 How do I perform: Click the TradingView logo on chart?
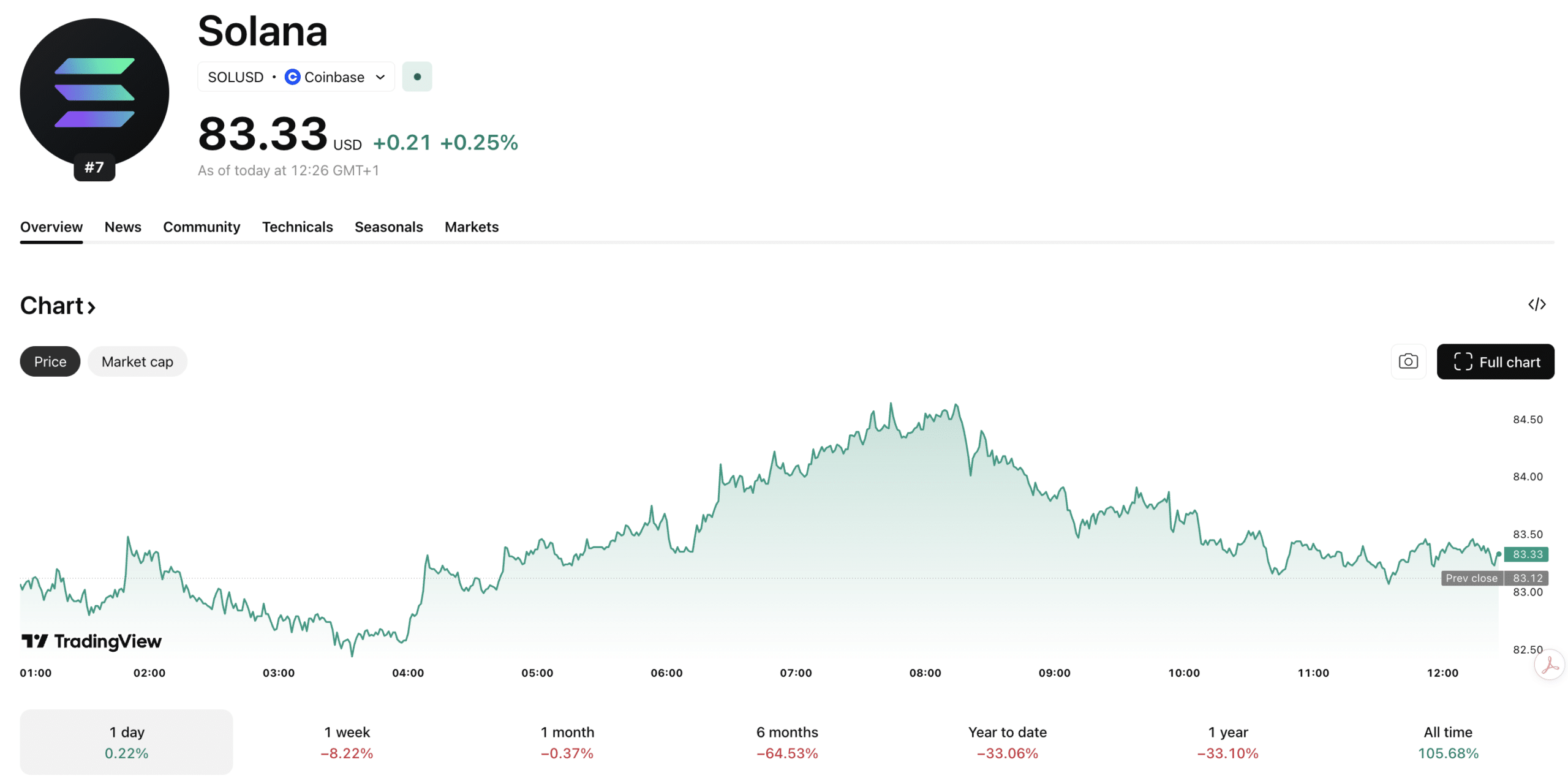click(91, 641)
